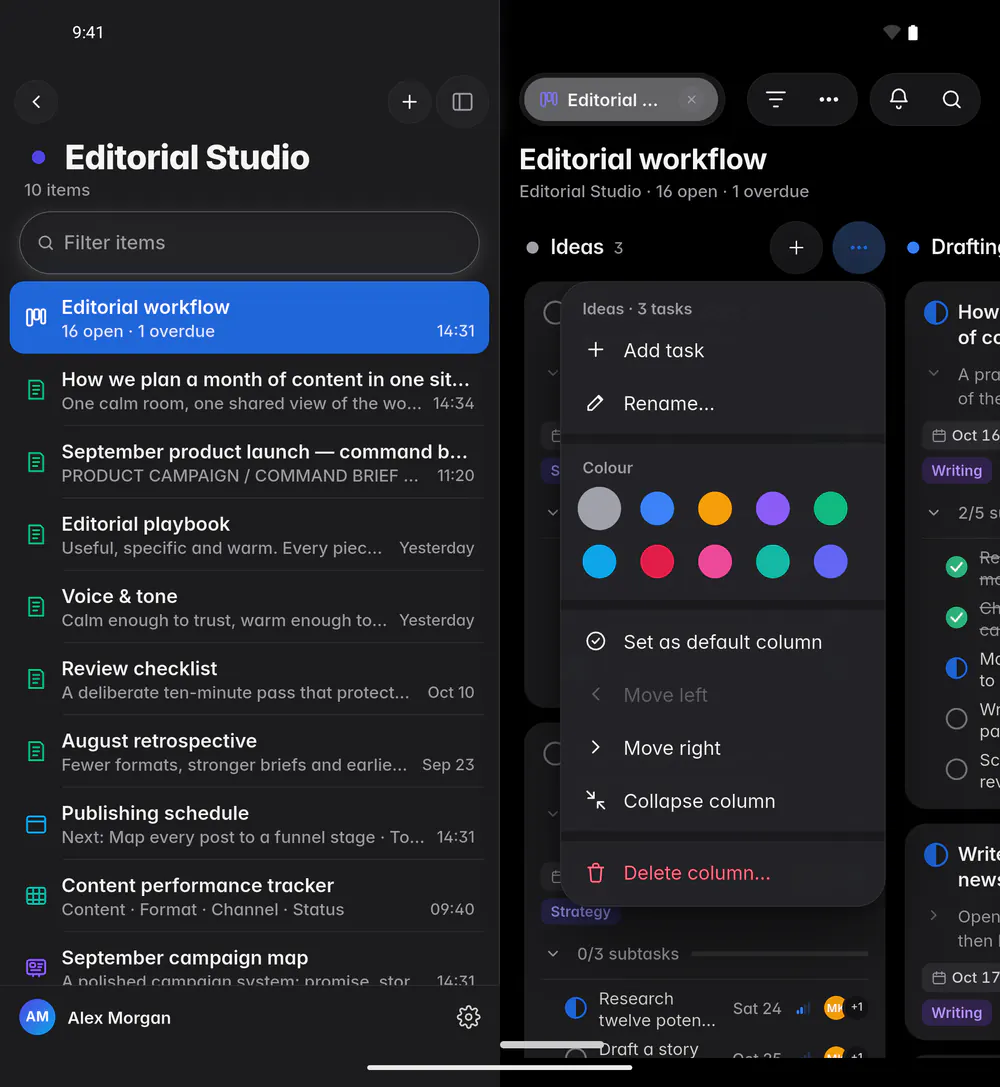The height and width of the screenshot is (1087, 1000).
Task: Select Move right menu entry
Action: [723, 748]
